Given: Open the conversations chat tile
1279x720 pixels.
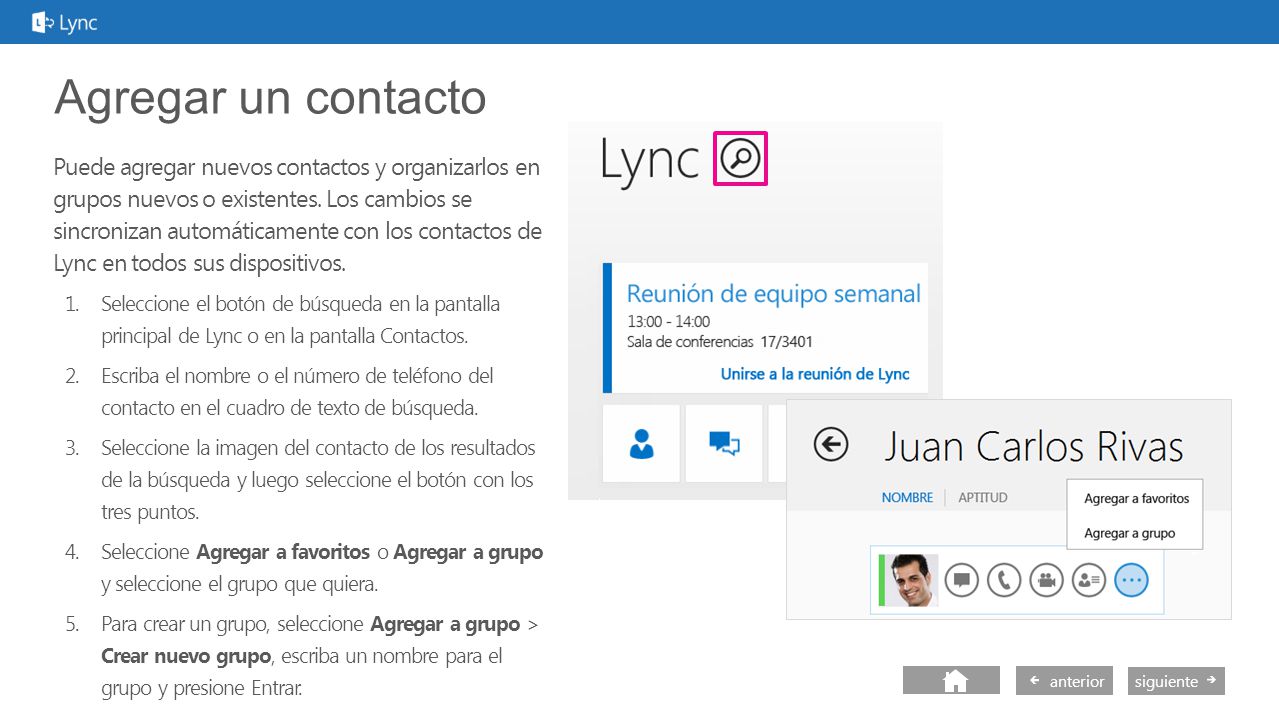Looking at the screenshot, I should point(724,443).
